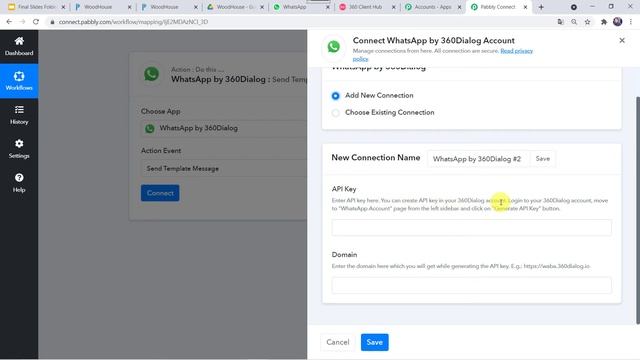Open the Help question mark icon

[19, 178]
